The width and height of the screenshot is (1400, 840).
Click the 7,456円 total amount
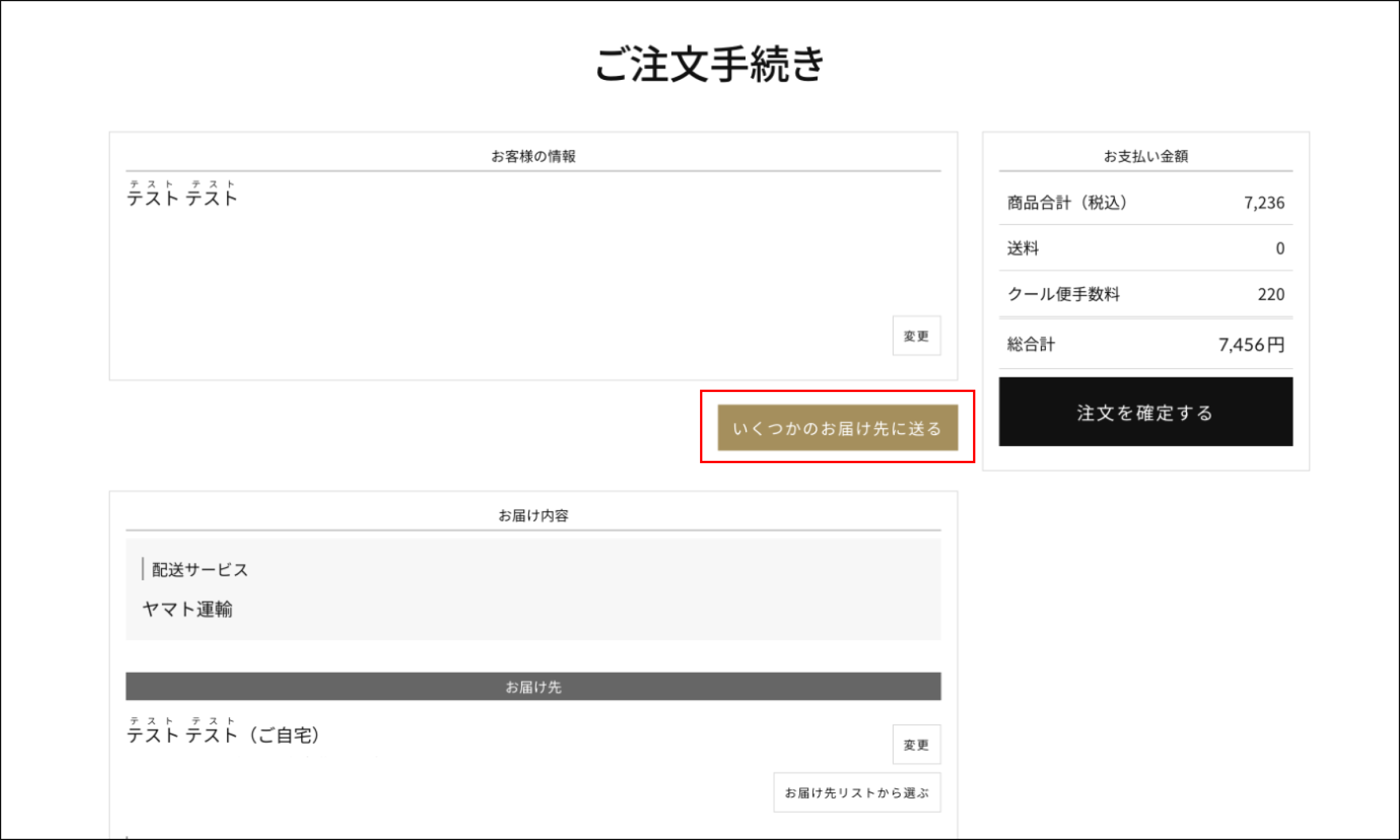coord(1251,345)
